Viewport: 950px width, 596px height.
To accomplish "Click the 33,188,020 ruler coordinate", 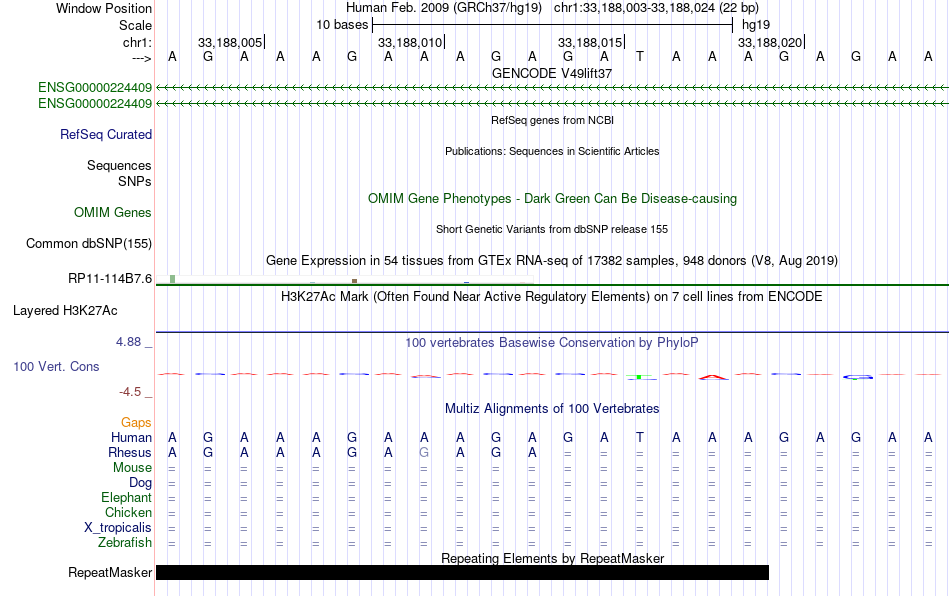I will pos(769,42).
